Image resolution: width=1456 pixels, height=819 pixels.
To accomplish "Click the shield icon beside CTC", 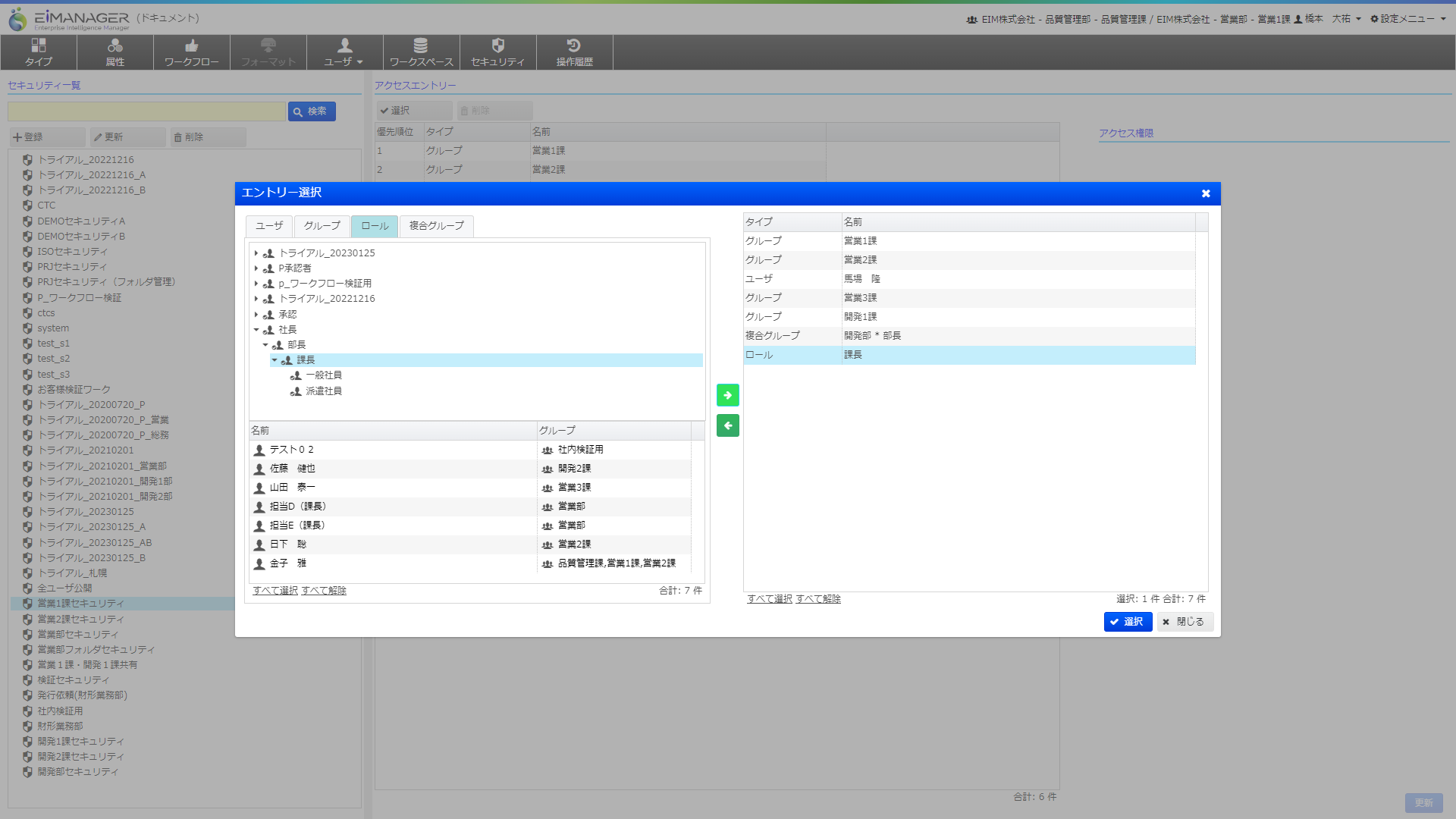I will 27,206.
